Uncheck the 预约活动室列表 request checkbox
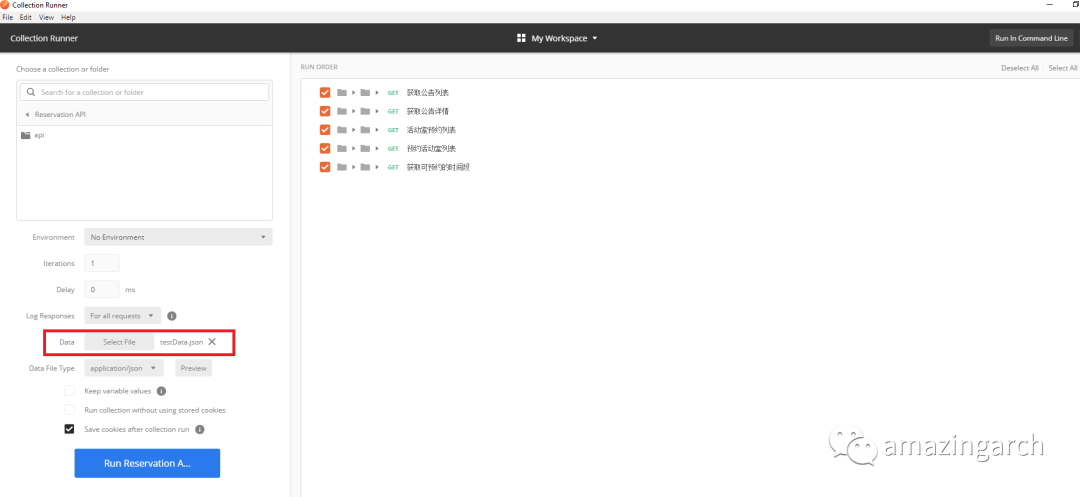 pyautogui.click(x=325, y=148)
